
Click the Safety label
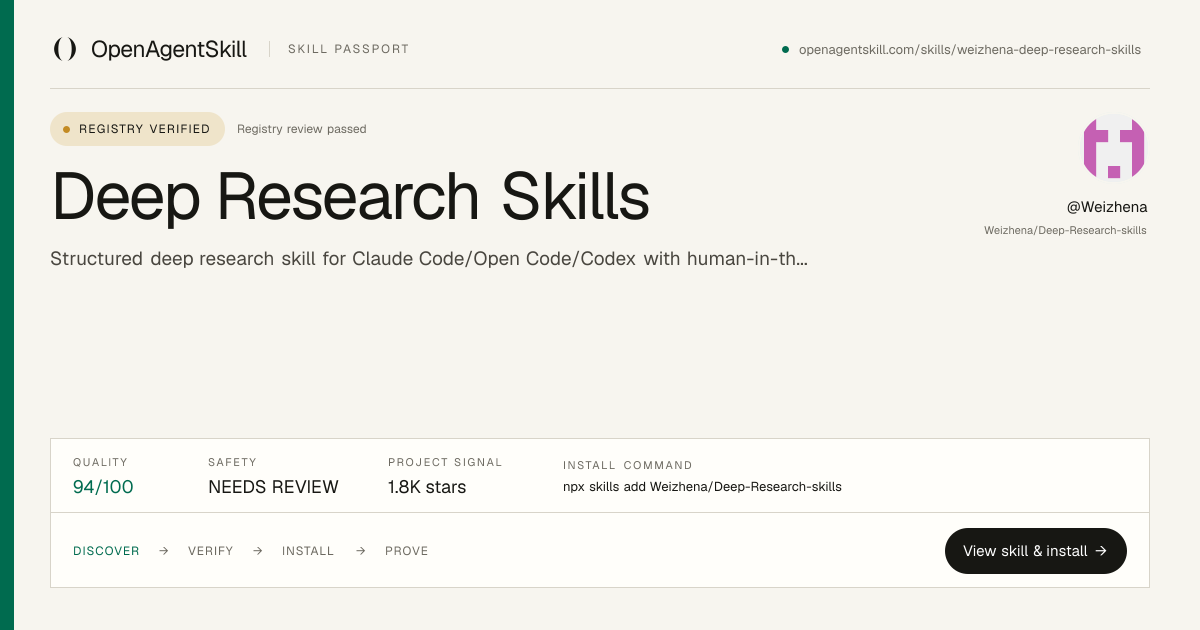[x=232, y=463]
